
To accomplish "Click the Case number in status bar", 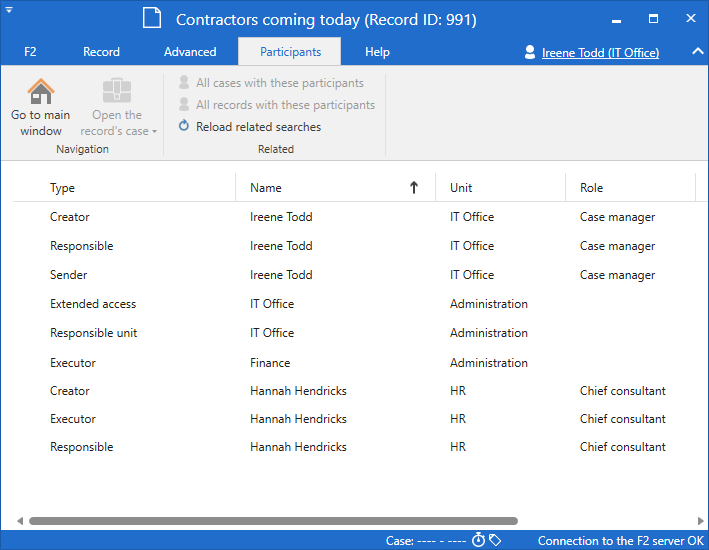I will tap(426, 541).
